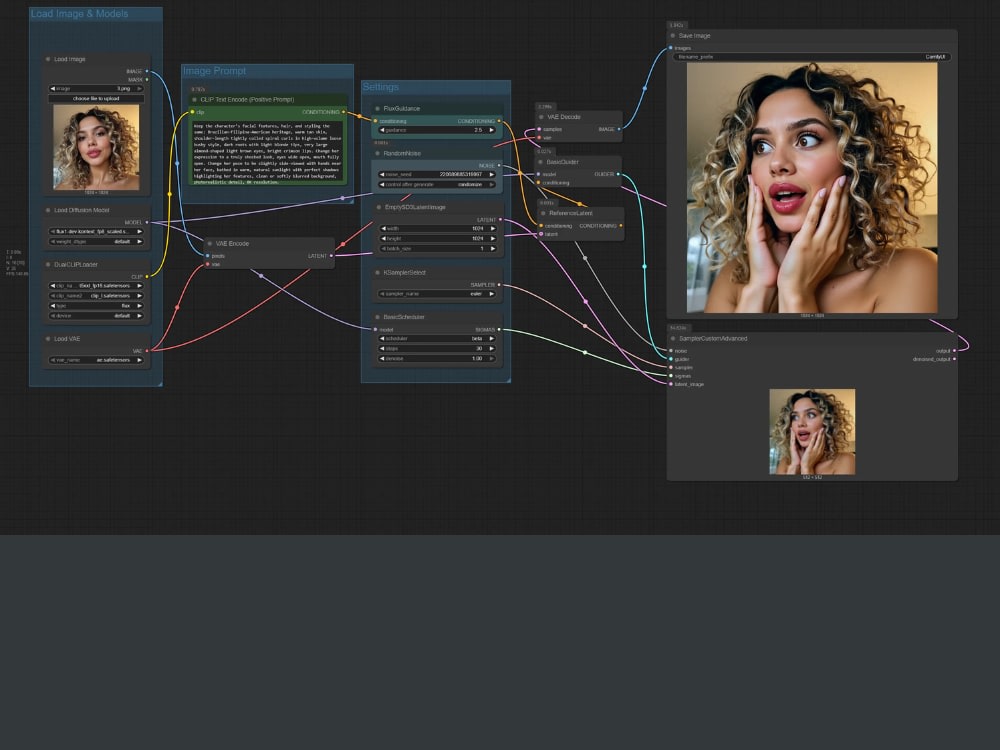Click the filename_prefix field in Save Image
The image size is (1000, 750).
(812, 57)
